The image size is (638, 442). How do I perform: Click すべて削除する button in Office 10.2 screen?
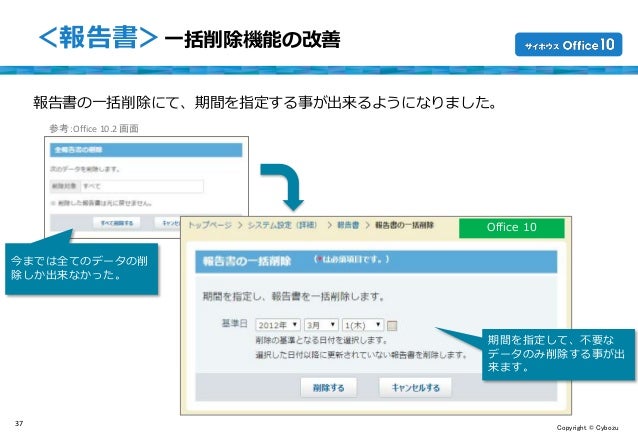pyautogui.click(x=117, y=223)
